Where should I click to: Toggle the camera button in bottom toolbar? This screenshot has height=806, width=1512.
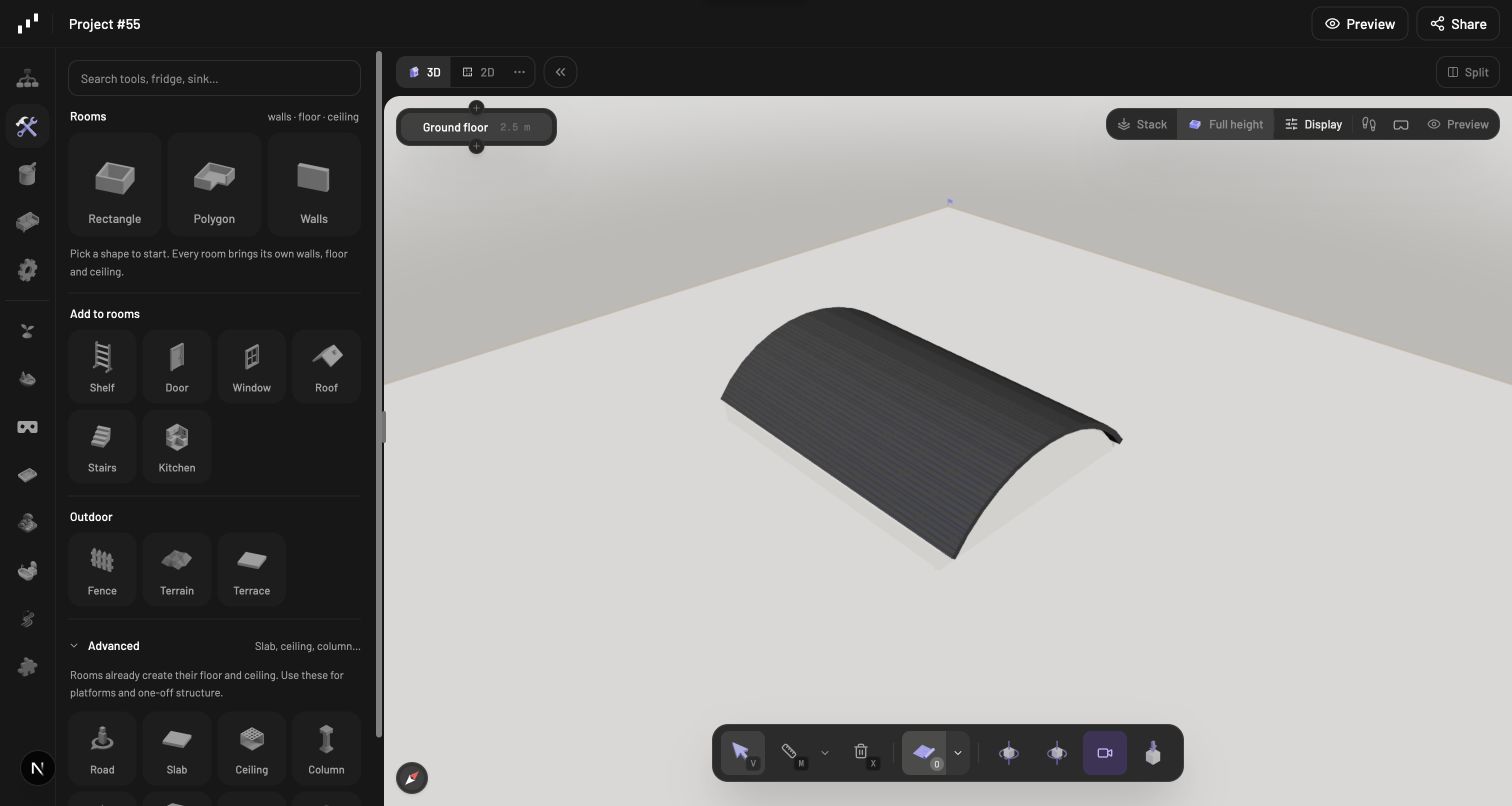point(1105,753)
